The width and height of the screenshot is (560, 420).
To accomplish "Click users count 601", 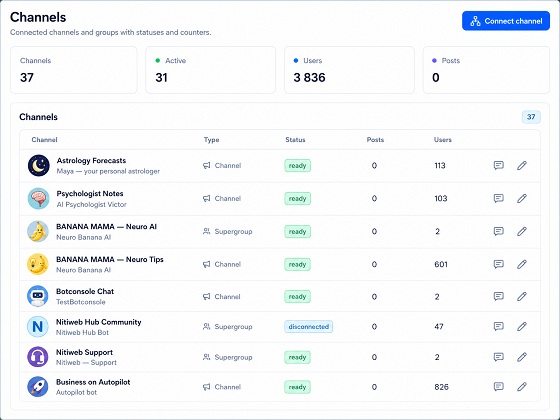I will click(x=441, y=264).
